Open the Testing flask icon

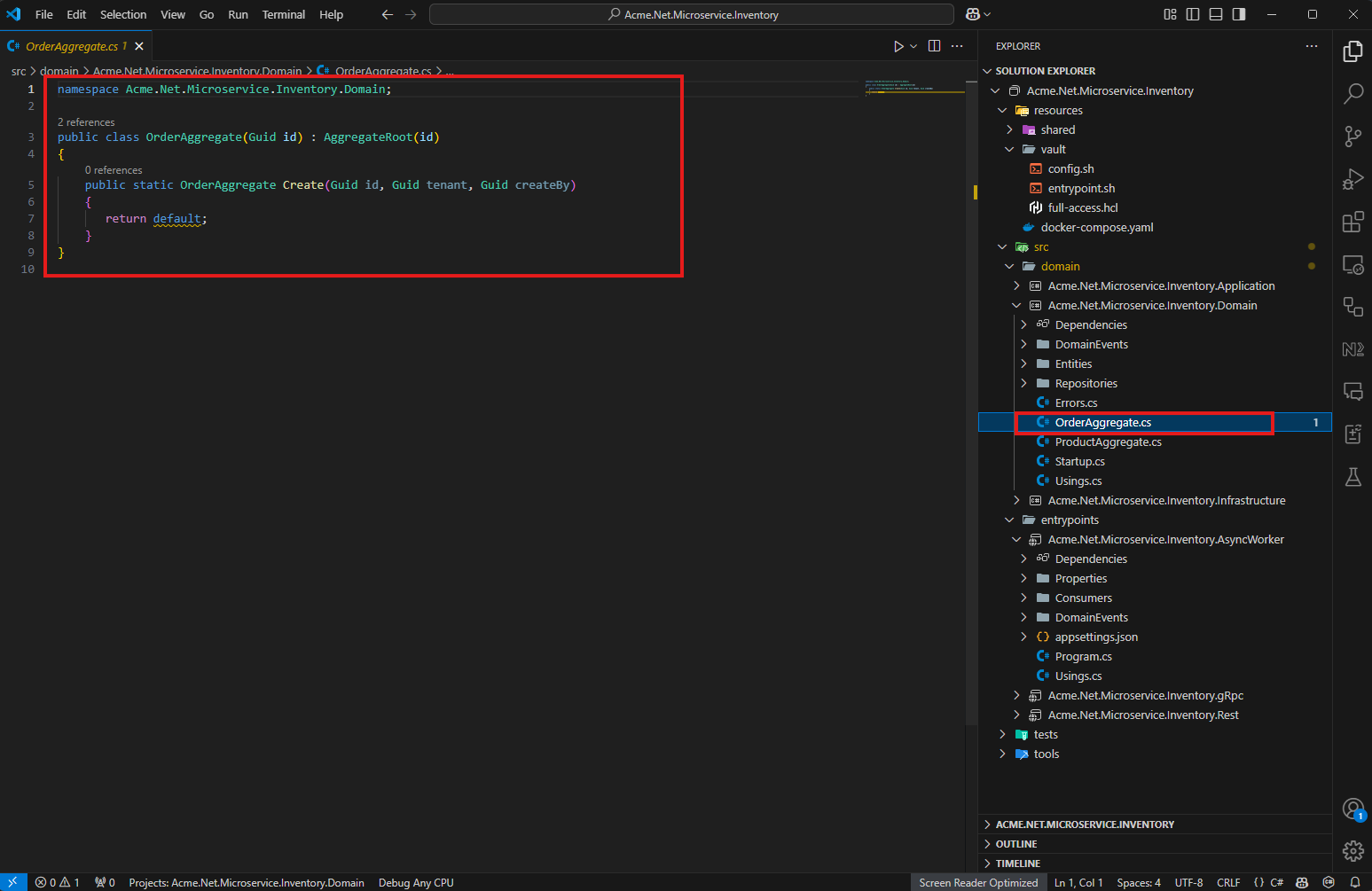1352,477
